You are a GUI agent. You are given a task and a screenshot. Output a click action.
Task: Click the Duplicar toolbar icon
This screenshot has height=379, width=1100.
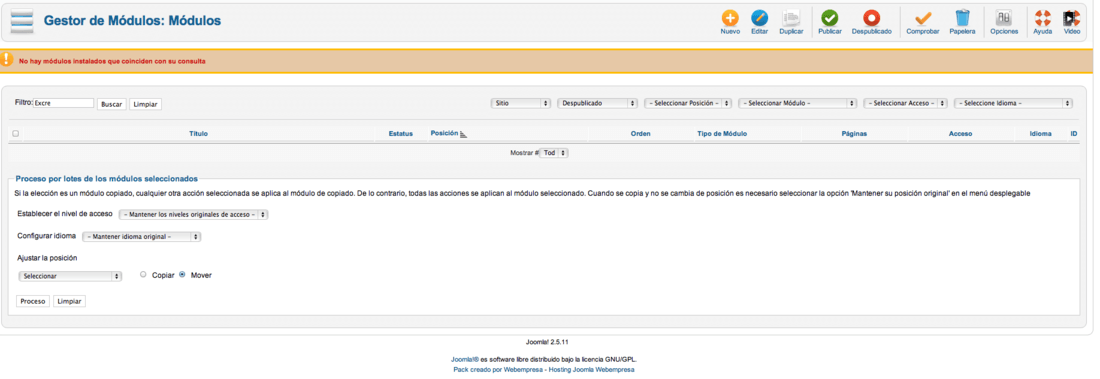[791, 18]
